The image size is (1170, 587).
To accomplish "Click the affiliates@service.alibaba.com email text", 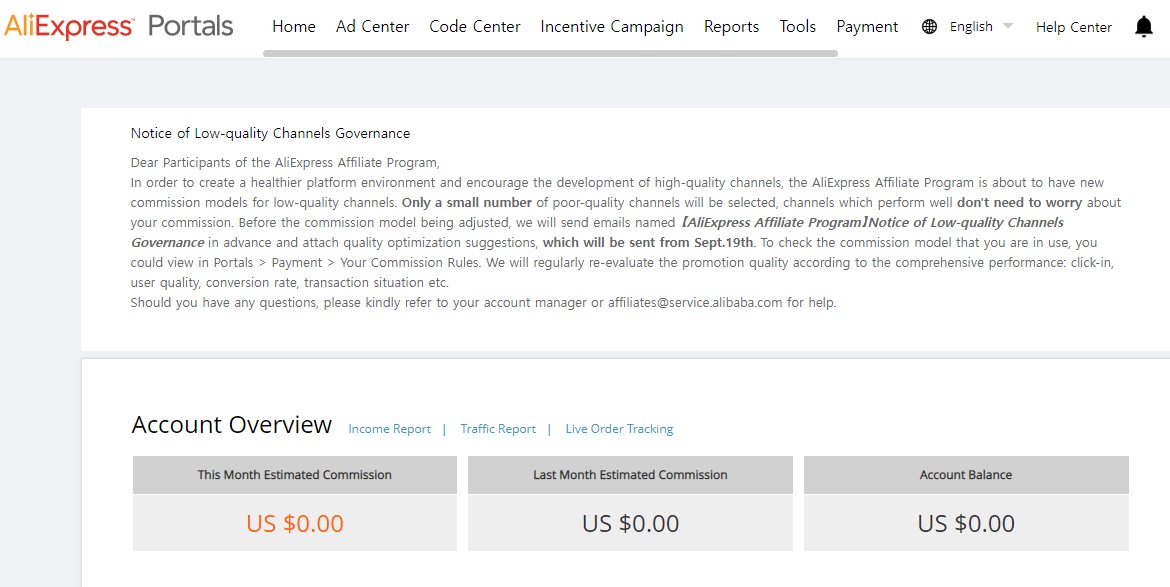I will coord(695,303).
